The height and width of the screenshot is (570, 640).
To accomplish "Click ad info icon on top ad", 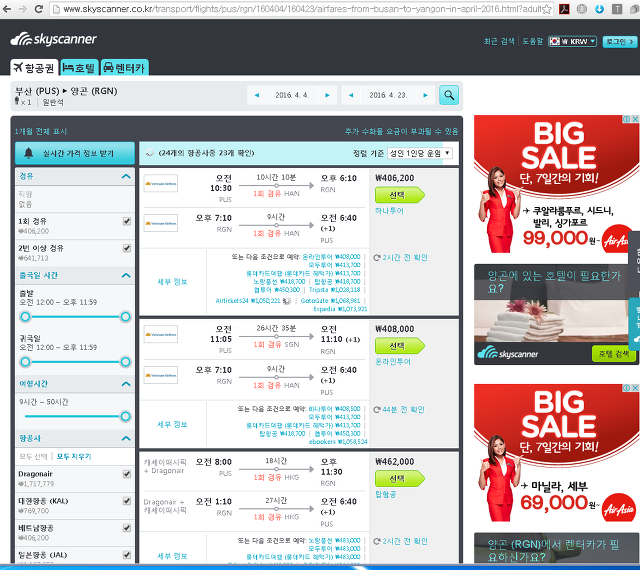I will (x=626, y=119).
